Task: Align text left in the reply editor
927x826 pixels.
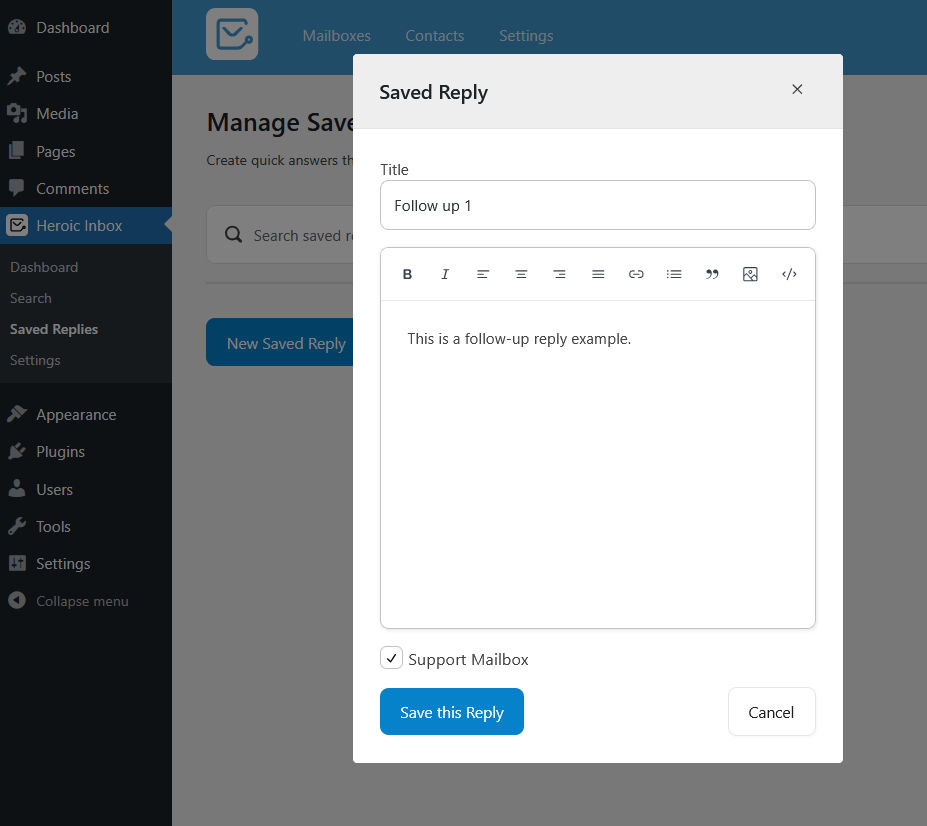Action: click(482, 274)
